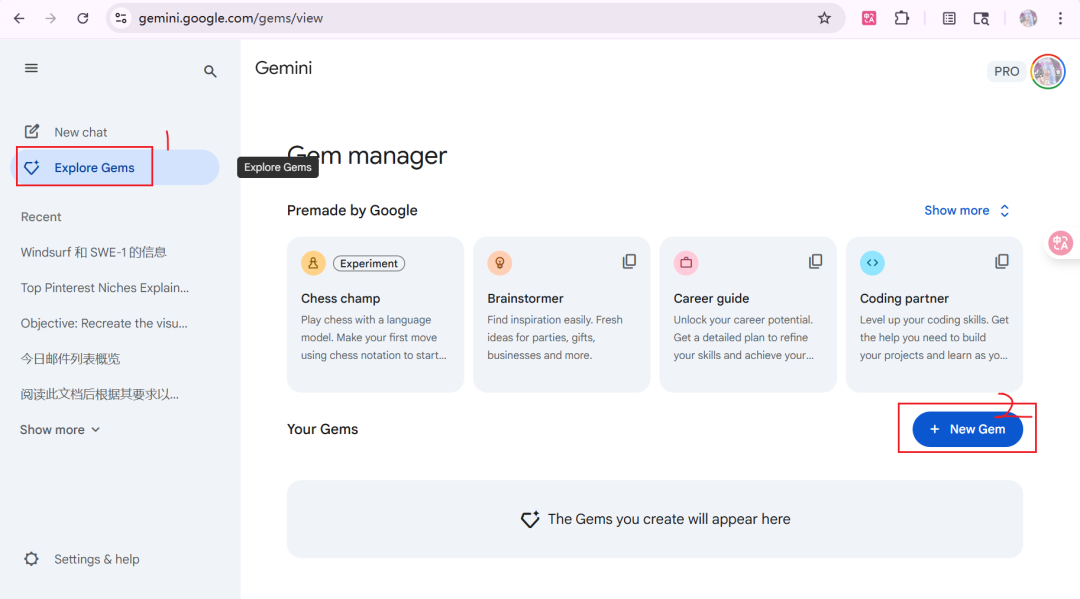Open site information icon in address bar

[121, 19]
